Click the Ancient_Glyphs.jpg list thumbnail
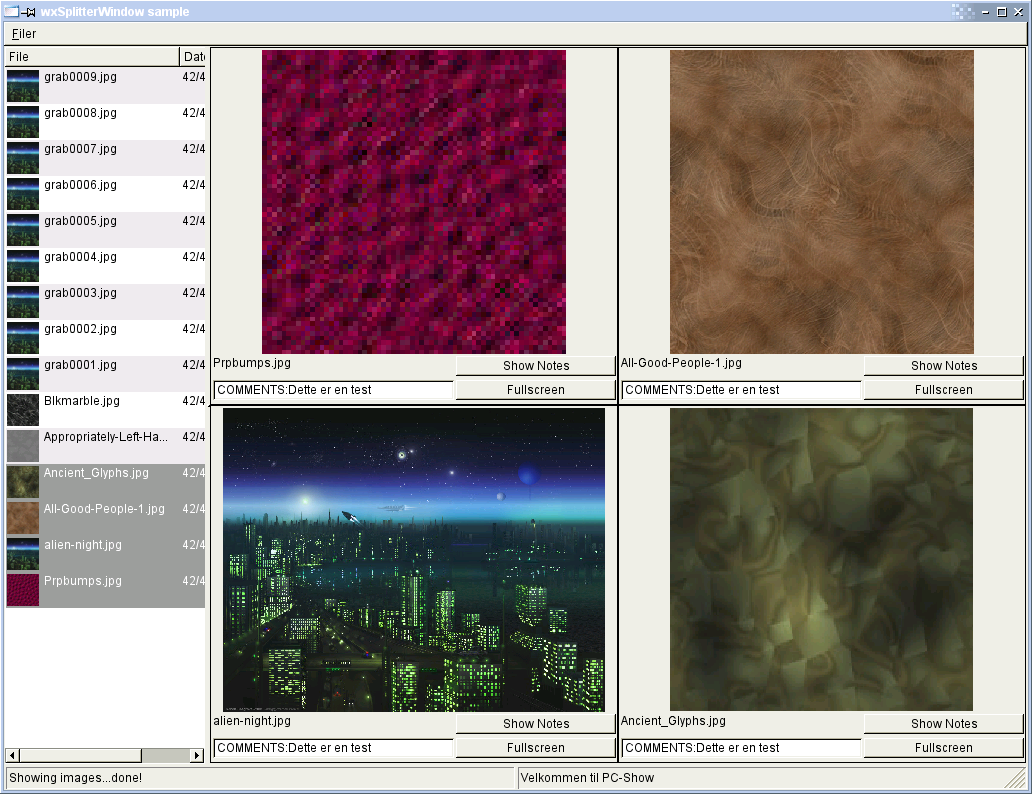Image resolution: width=1032 pixels, height=794 pixels. 23,481
